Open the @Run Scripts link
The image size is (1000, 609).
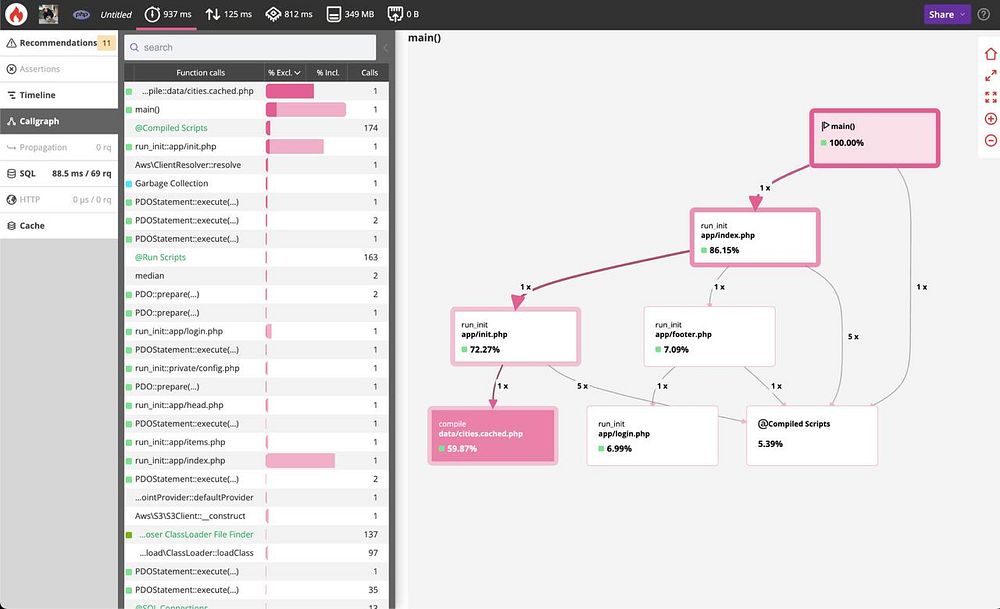(x=160, y=258)
